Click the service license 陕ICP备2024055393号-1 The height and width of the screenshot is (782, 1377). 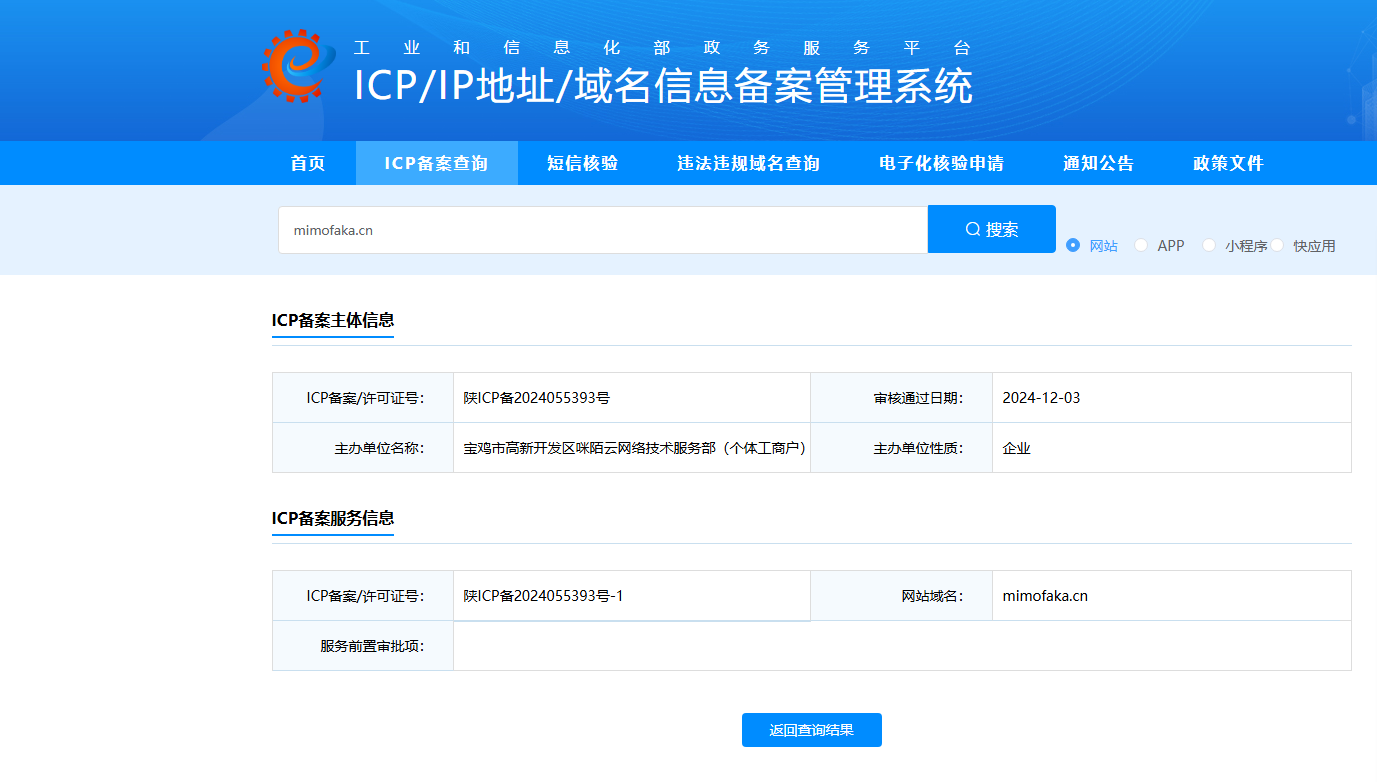[543, 596]
